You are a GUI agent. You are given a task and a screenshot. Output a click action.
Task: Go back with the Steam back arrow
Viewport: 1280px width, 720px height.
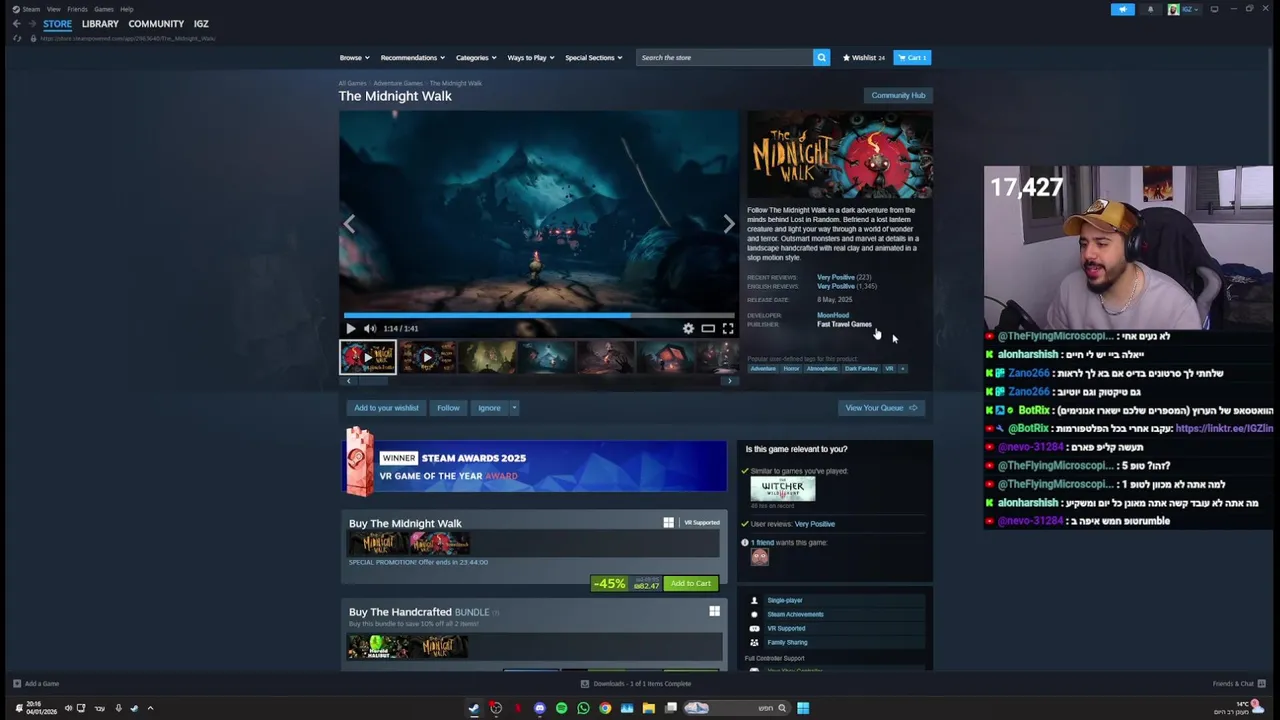tap(17, 24)
